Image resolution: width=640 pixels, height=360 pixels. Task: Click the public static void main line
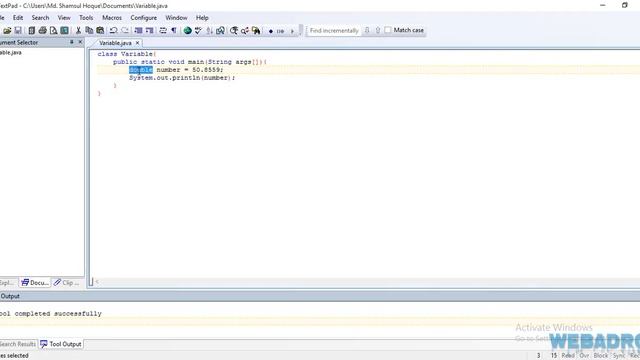[x=190, y=62]
